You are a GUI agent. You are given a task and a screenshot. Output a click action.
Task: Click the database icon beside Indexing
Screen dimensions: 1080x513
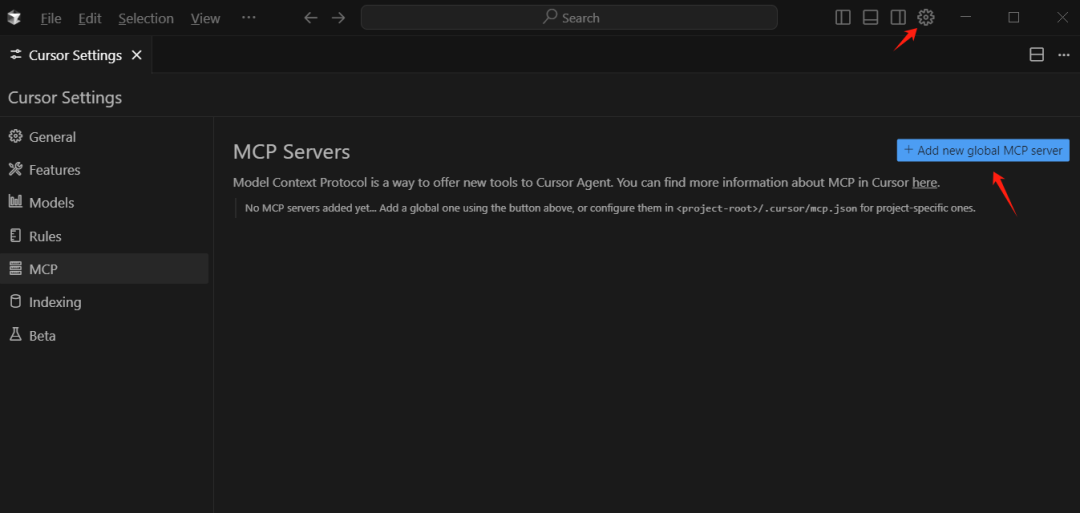click(x=15, y=302)
